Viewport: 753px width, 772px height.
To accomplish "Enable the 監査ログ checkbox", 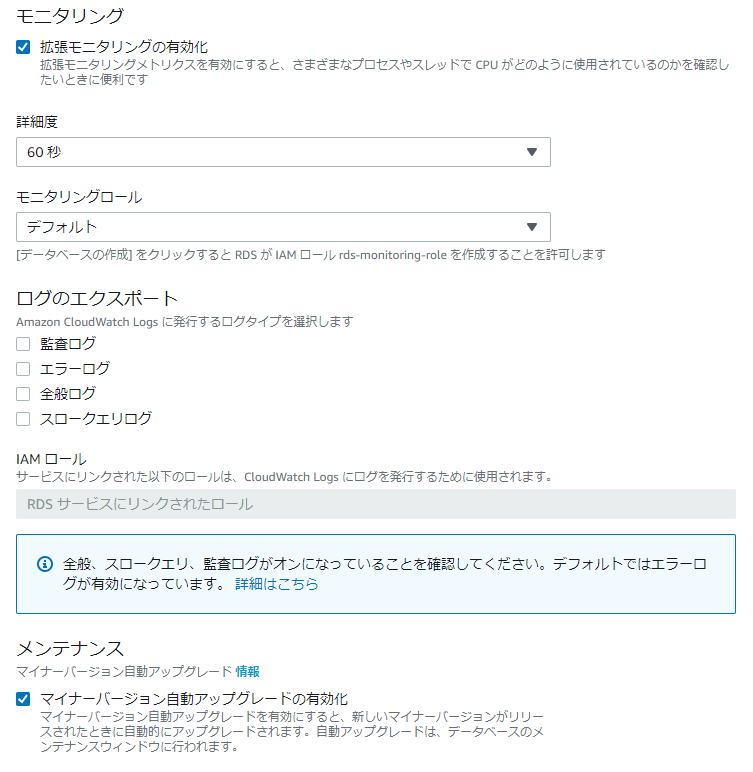I will 23,344.
